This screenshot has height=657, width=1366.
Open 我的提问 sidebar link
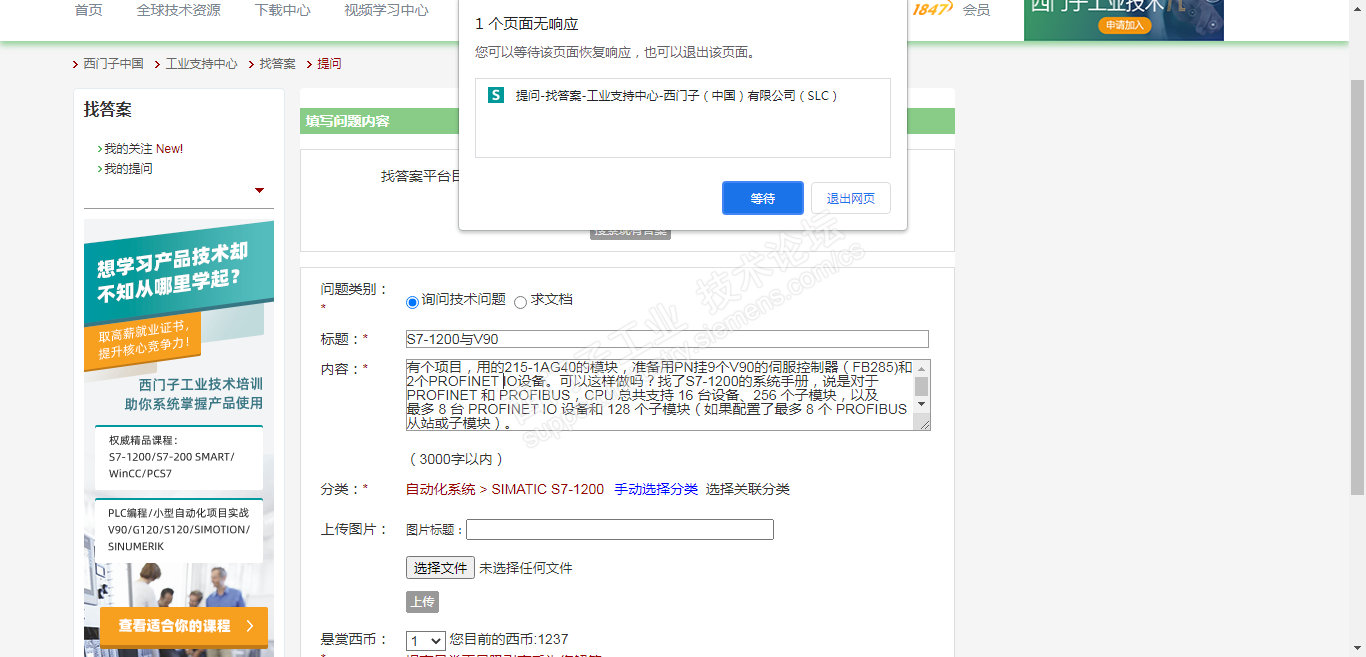pyautogui.click(x=128, y=169)
